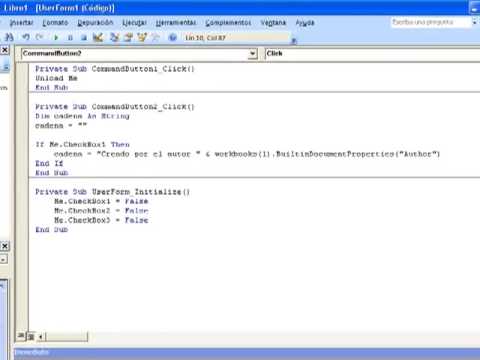Click the Find binoculars icon
Screen dimensions: 480x360
(x=10, y=37)
